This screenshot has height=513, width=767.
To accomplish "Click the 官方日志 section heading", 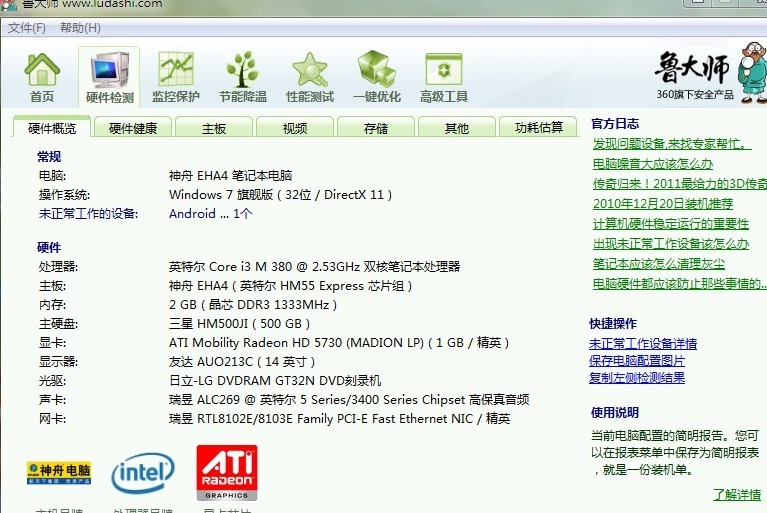I will tap(615, 124).
